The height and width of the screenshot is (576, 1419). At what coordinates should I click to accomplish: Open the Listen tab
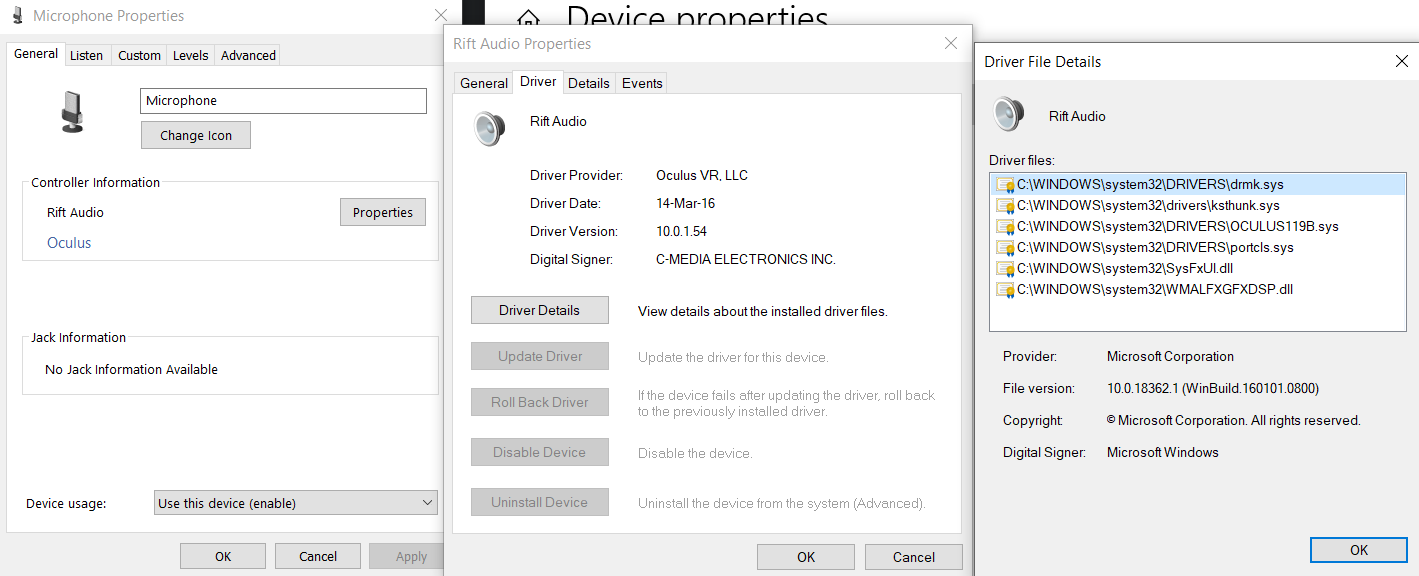click(86, 55)
